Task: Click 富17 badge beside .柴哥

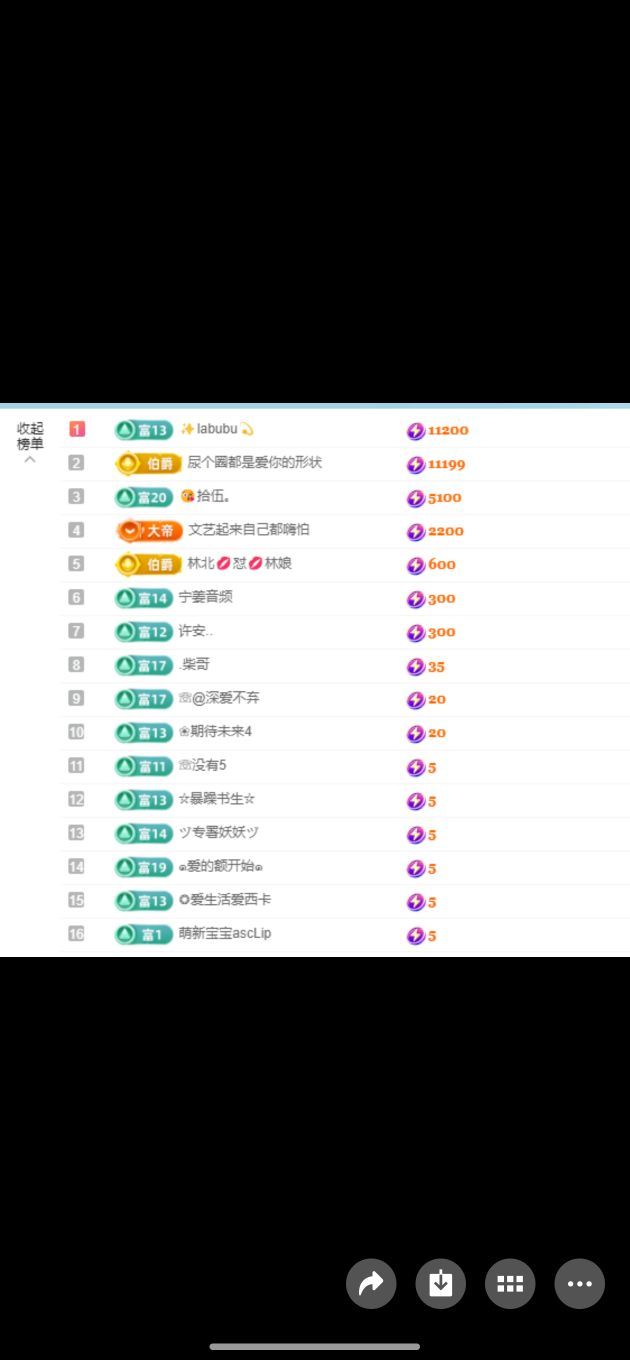Action: 144,665
